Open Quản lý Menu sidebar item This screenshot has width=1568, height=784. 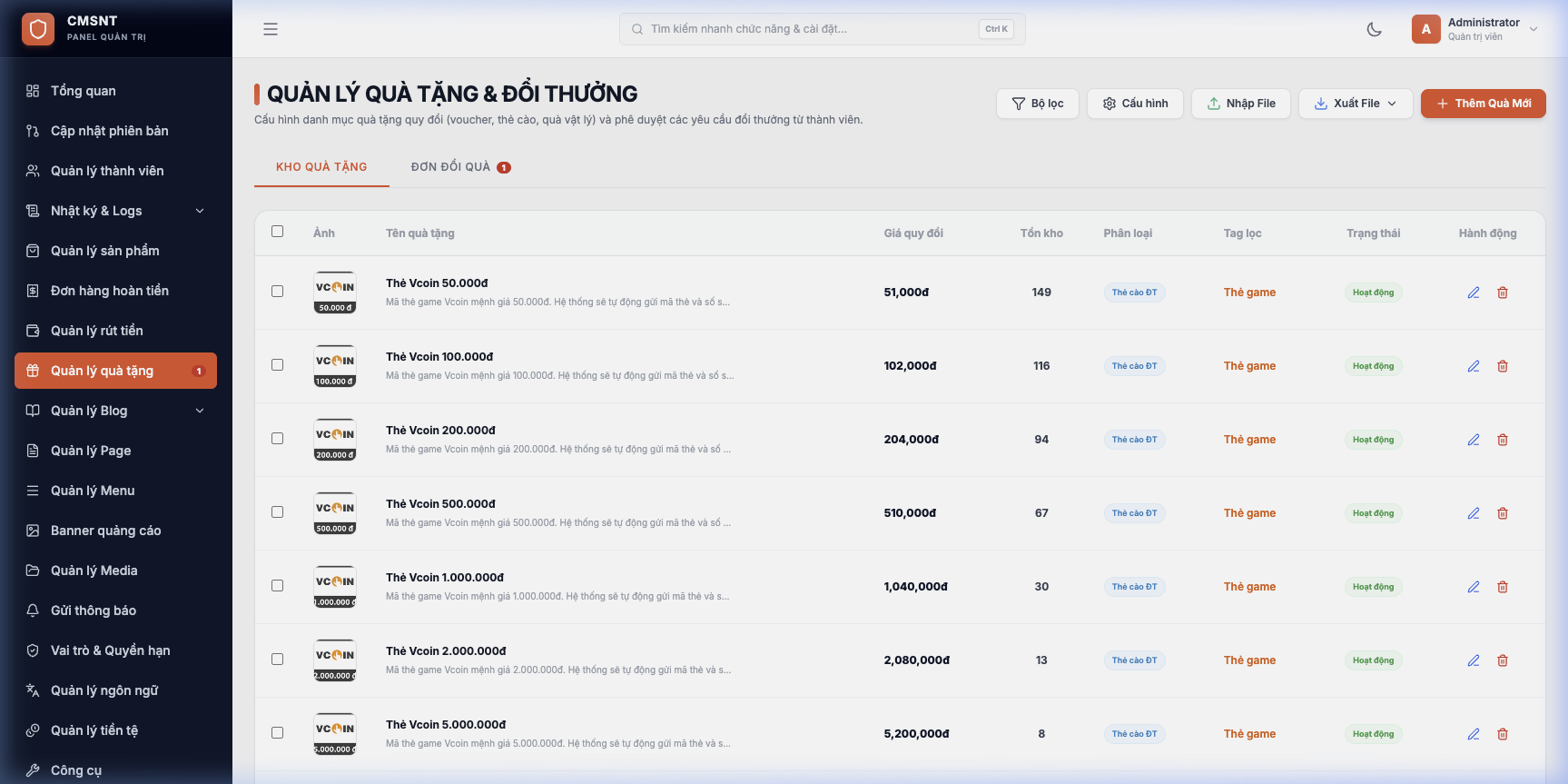[116, 491]
